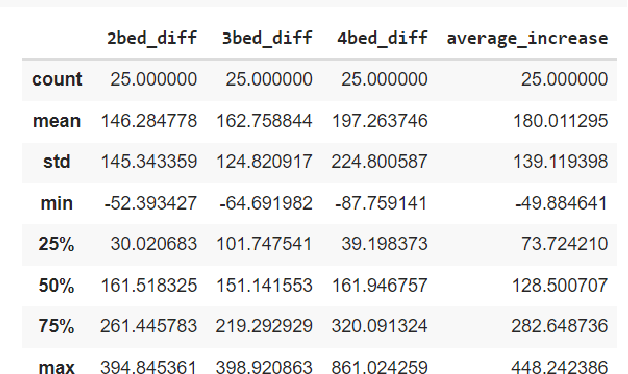Click the min value -49.884641
This screenshot has height=374, width=628.
(562, 203)
